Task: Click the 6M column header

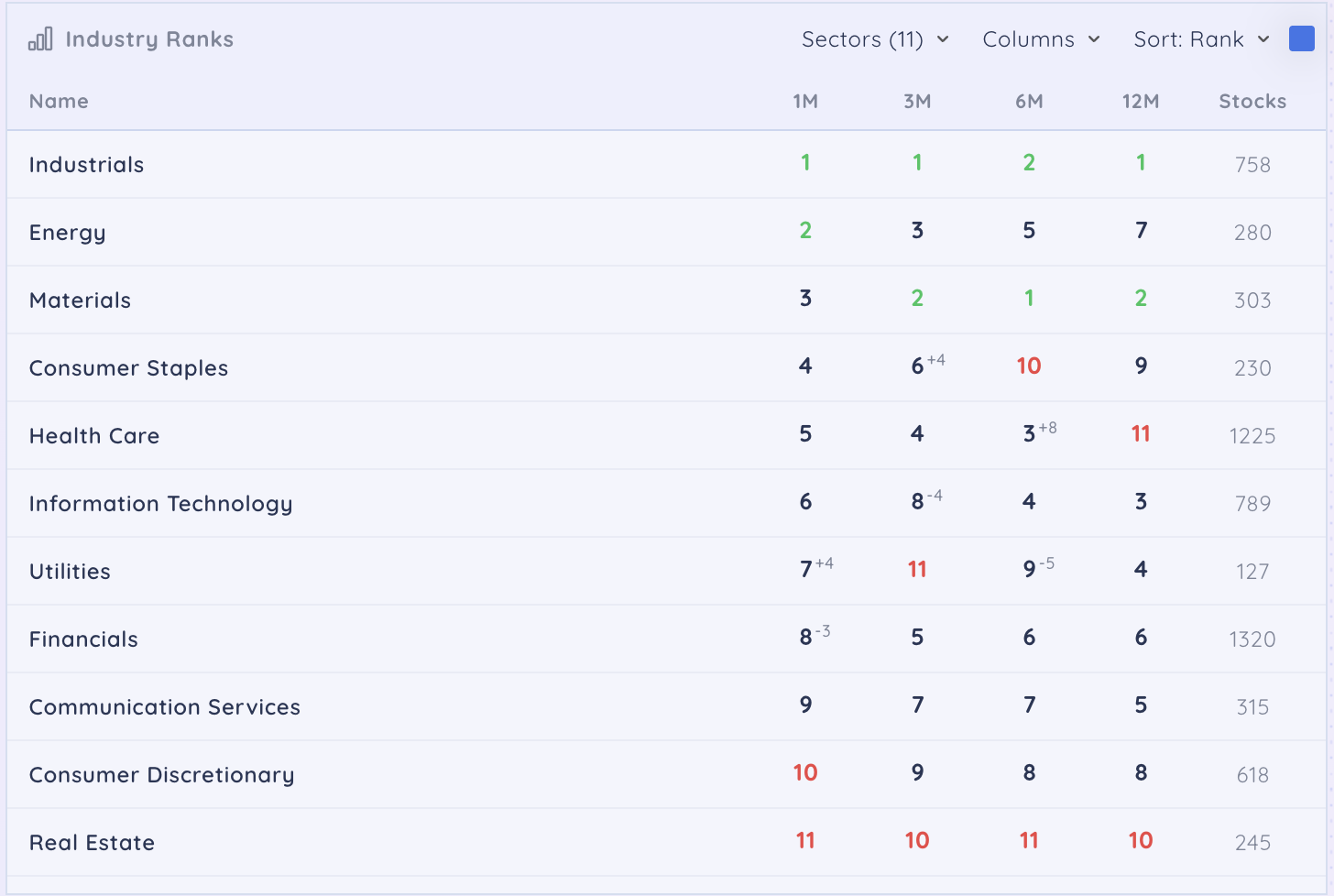Action: [x=1029, y=102]
